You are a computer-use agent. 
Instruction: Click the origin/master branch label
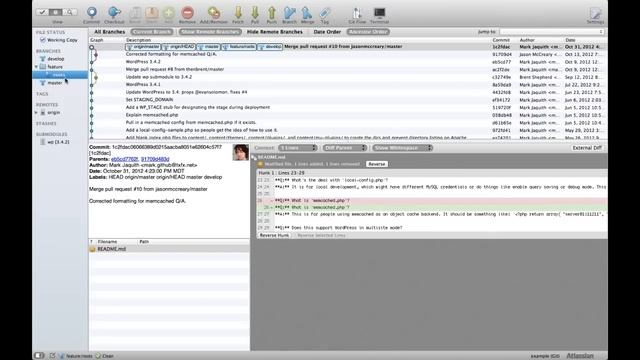143,47
